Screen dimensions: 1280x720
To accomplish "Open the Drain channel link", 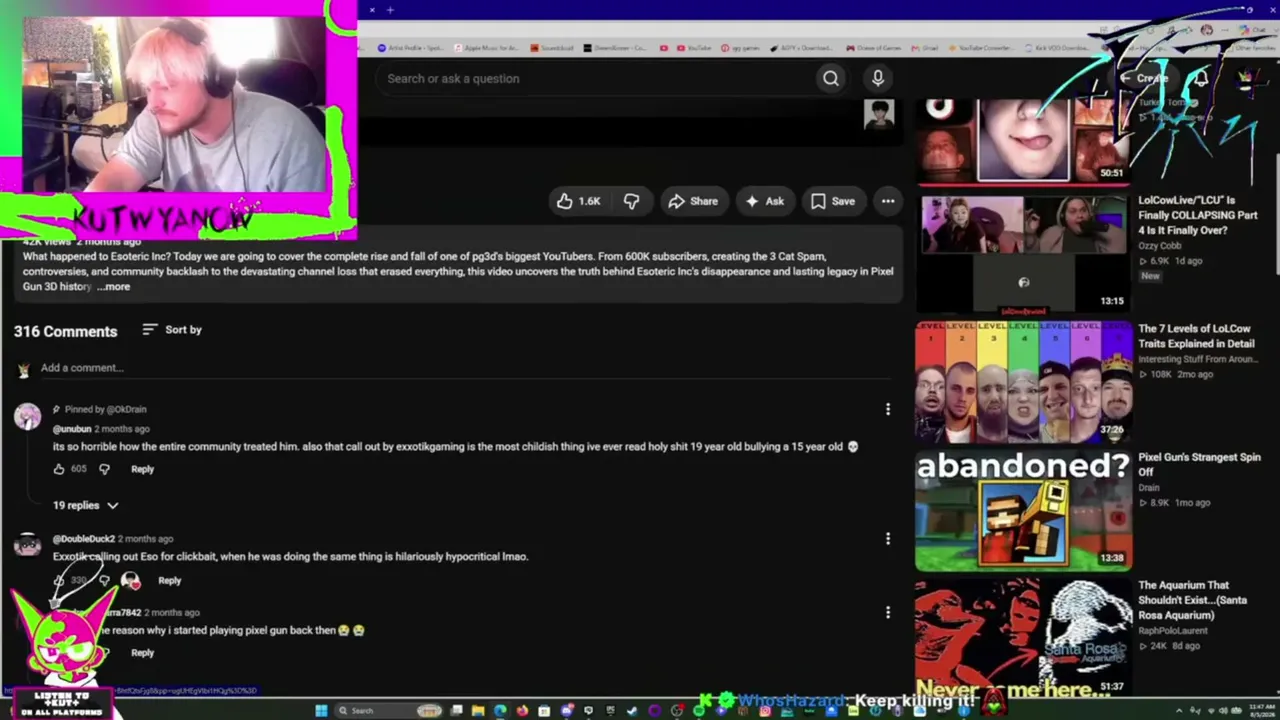I will tap(1149, 488).
